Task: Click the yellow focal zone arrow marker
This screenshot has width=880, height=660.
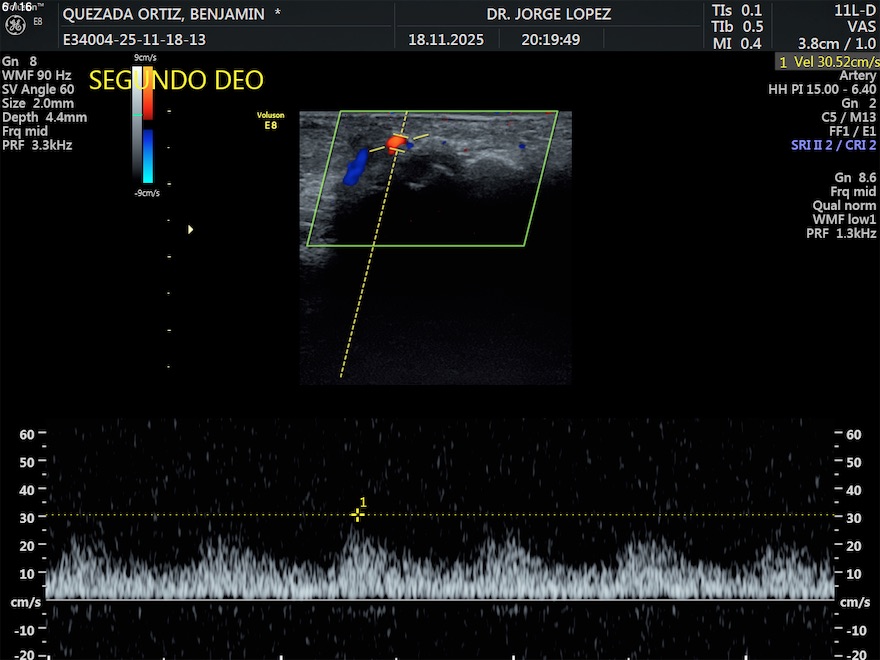Action: pos(190,230)
